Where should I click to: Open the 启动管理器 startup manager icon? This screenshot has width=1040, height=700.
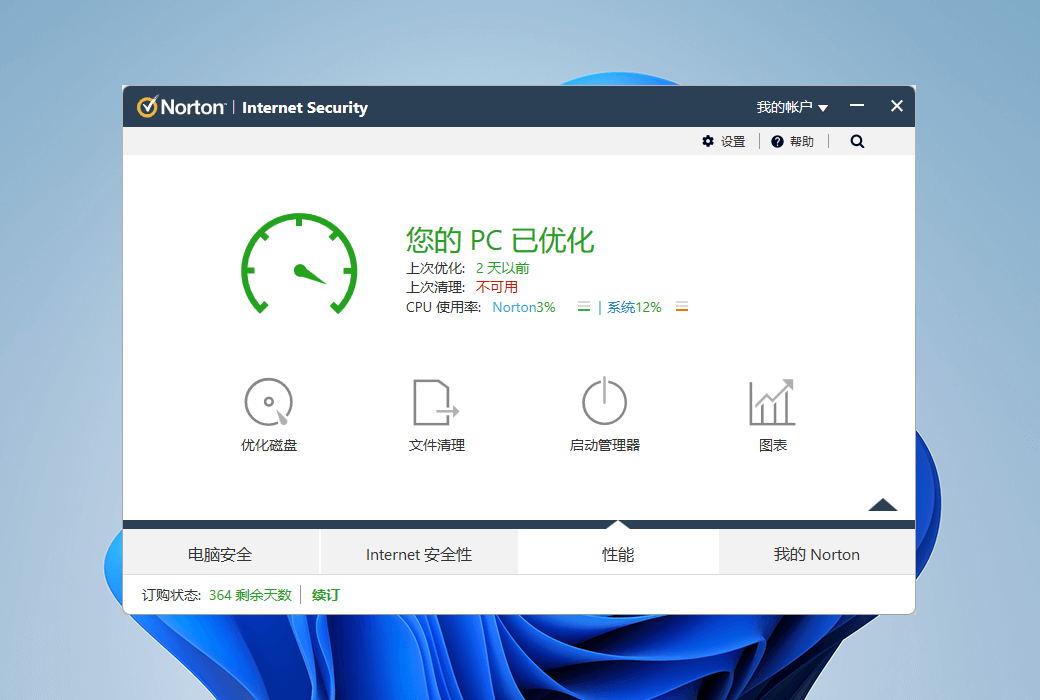tap(604, 401)
